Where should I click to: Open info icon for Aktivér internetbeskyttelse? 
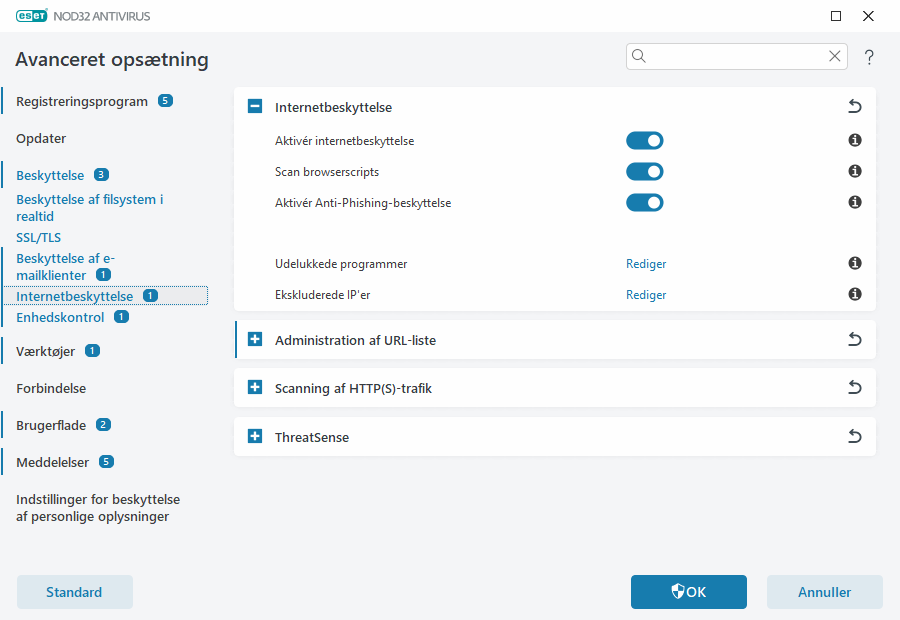pos(855,141)
